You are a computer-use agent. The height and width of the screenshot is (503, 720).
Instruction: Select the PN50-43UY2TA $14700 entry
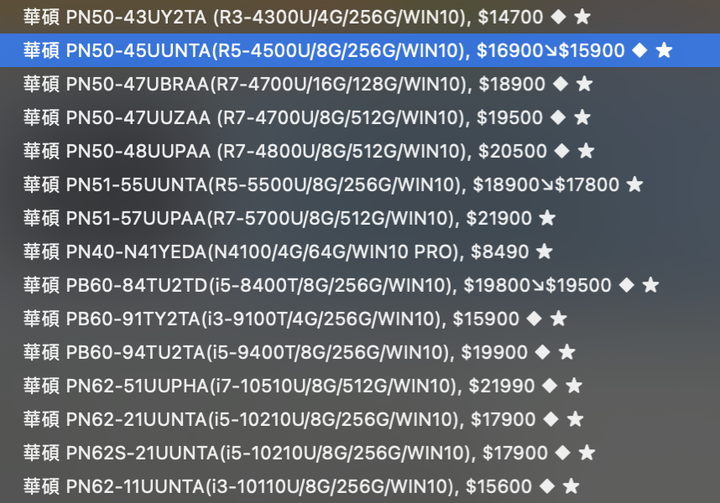360,17
